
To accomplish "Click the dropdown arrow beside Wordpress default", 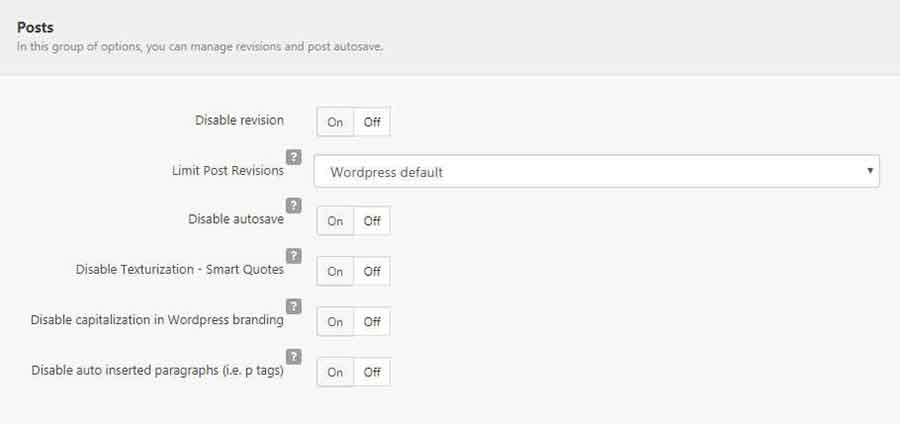I will point(870,170).
